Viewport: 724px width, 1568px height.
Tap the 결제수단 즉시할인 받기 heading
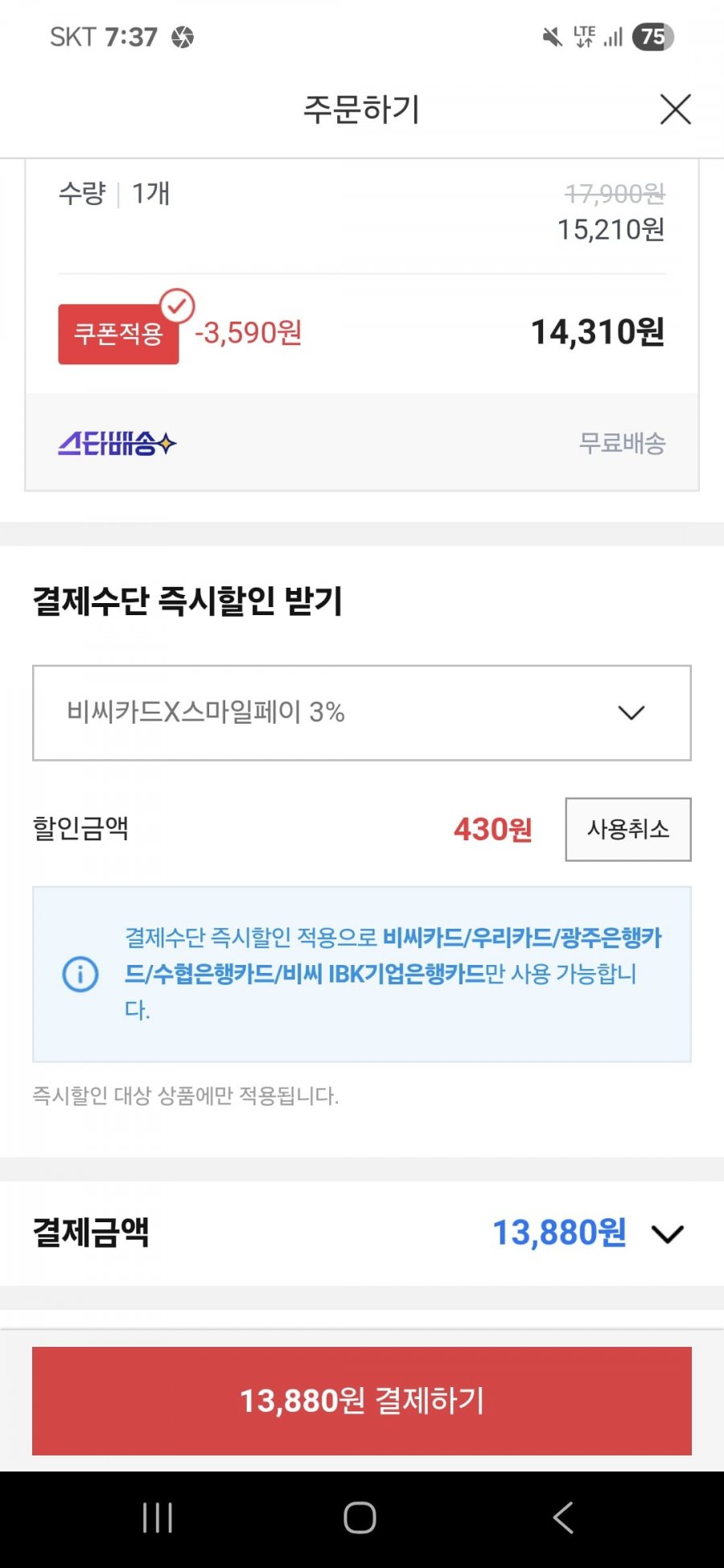click(x=187, y=601)
